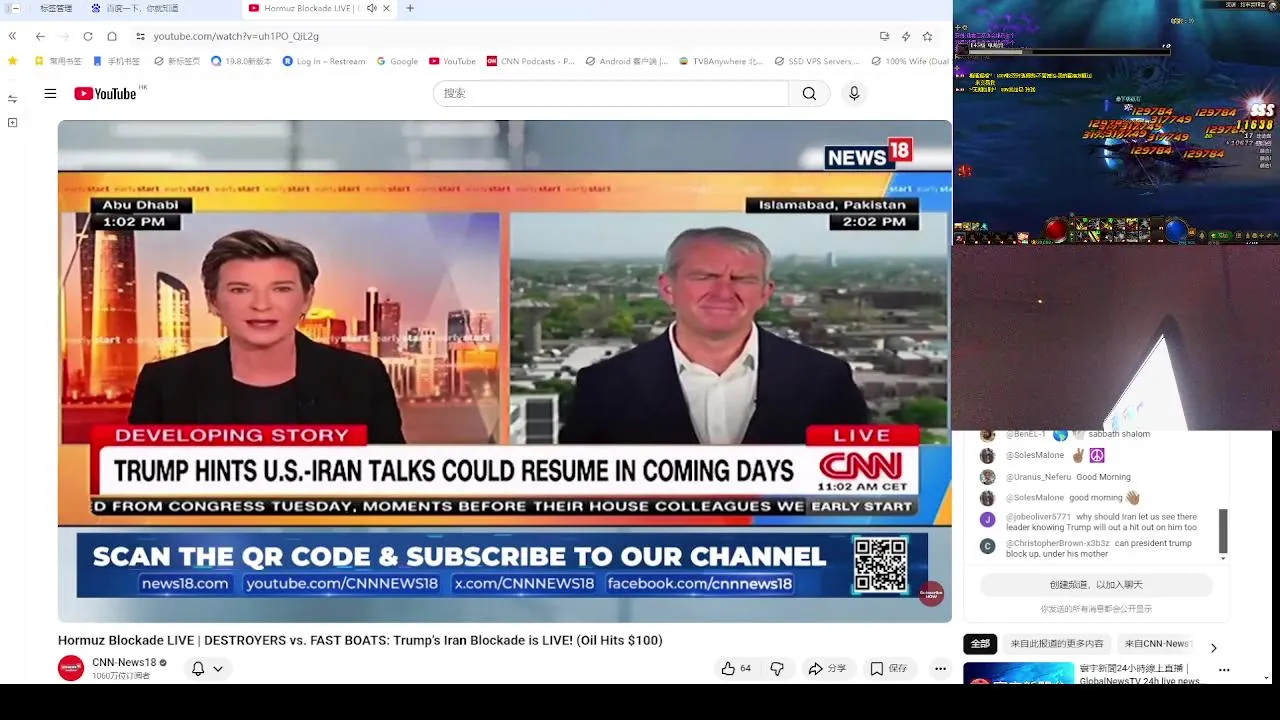The image size is (1280, 720).
Task: Select the 来自此报道的更多内容 chip
Action: point(1057,644)
